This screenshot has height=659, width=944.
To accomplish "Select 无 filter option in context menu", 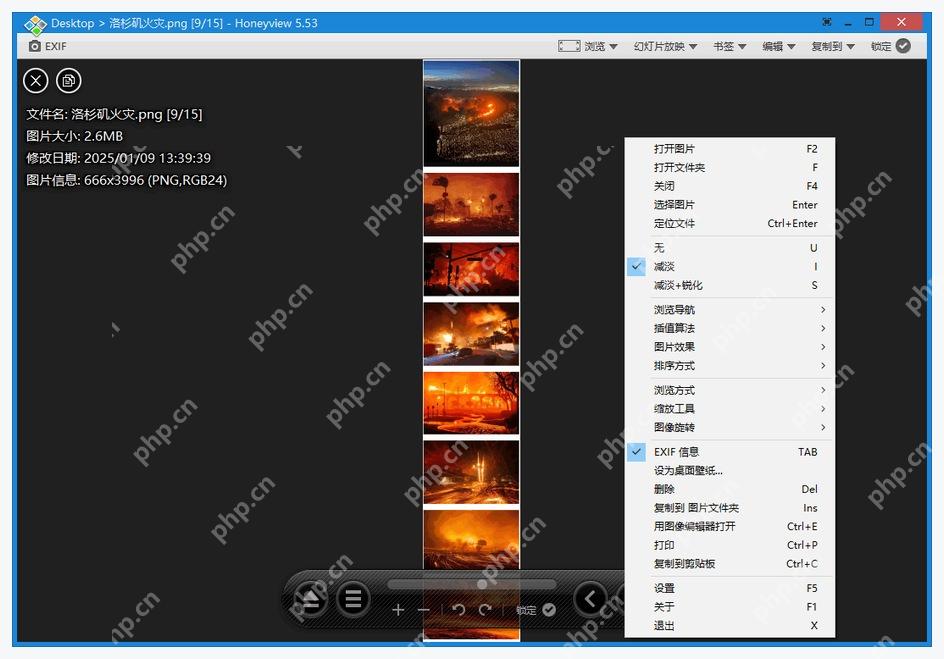I will click(730, 248).
